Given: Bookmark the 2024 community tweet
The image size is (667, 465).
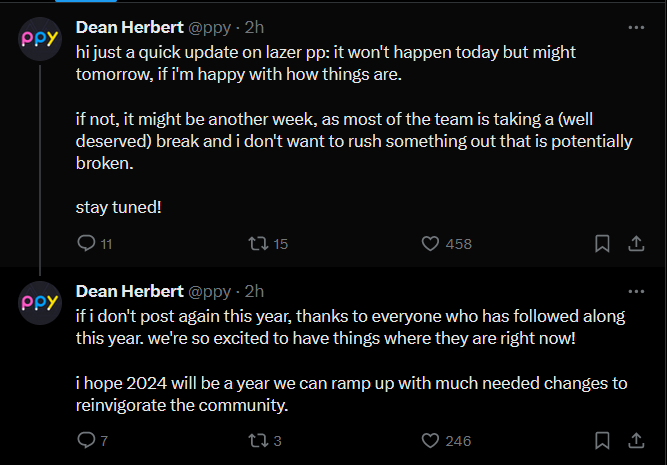Looking at the screenshot, I should click(x=602, y=440).
